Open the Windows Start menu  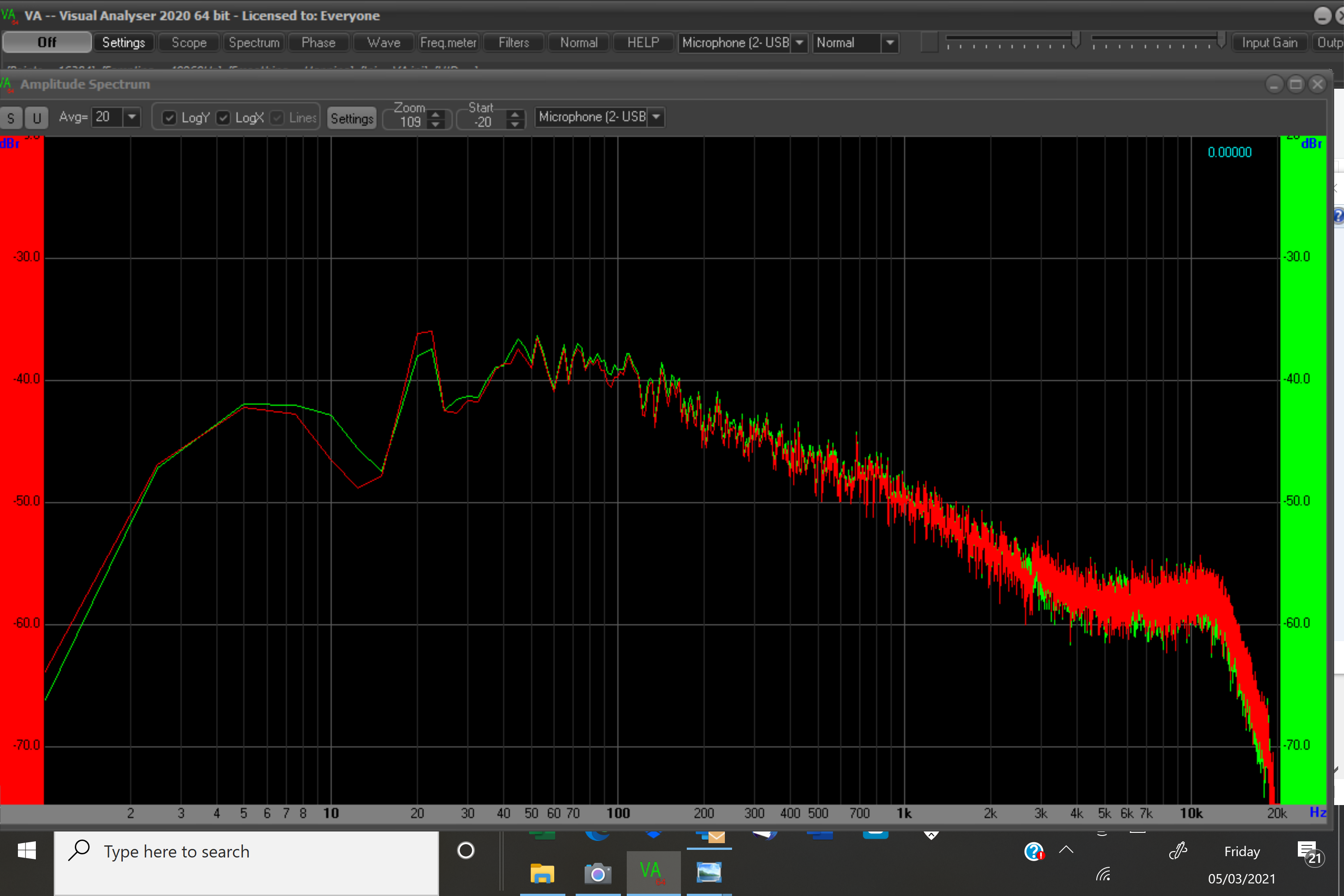coord(26,851)
